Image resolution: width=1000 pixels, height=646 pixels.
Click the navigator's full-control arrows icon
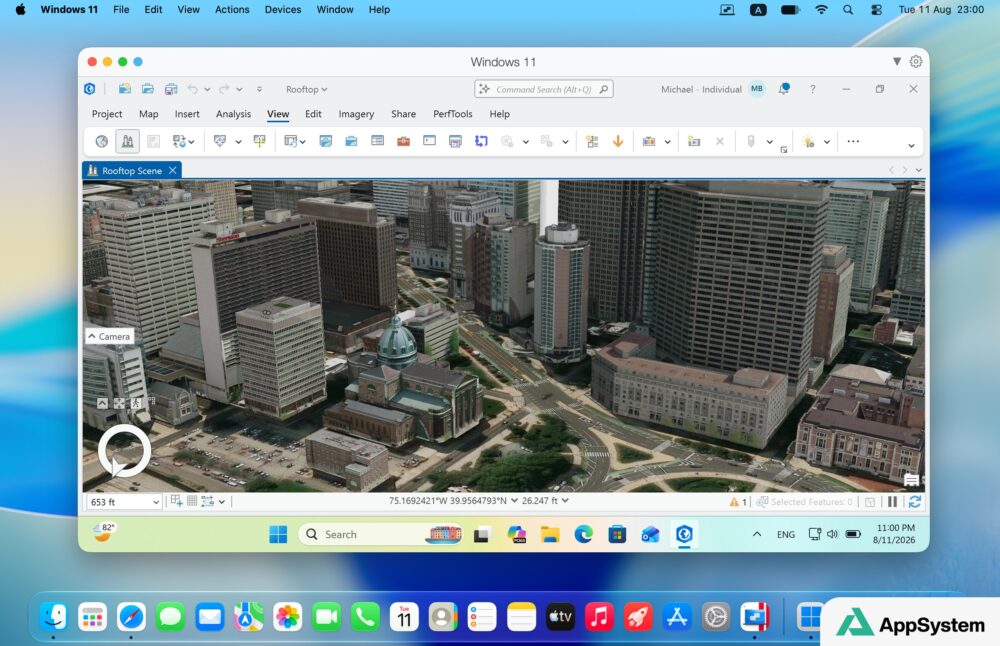click(119, 403)
